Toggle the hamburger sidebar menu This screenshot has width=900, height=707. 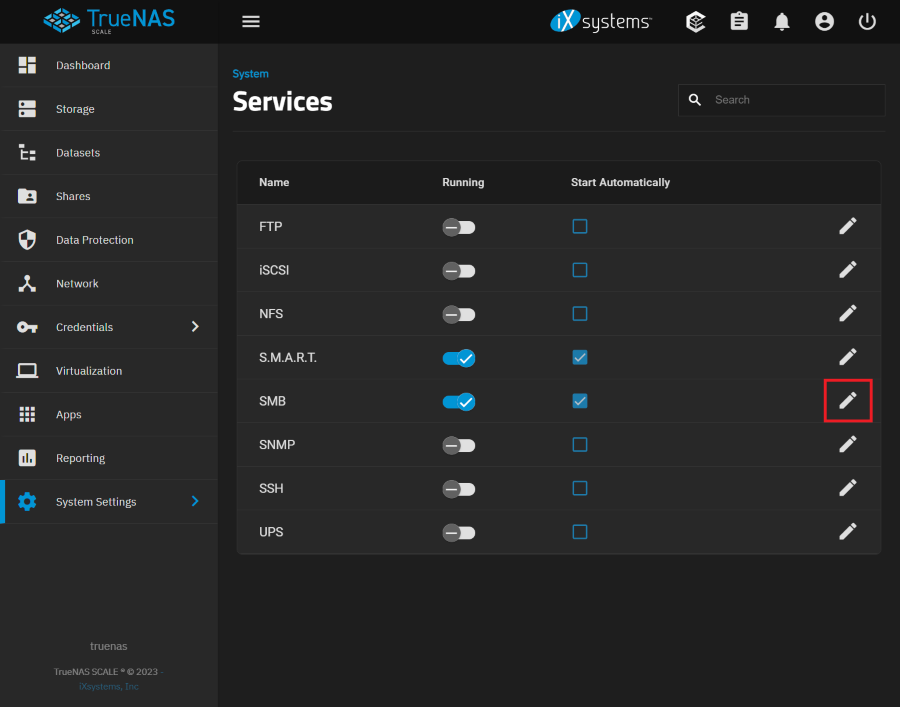click(x=251, y=21)
